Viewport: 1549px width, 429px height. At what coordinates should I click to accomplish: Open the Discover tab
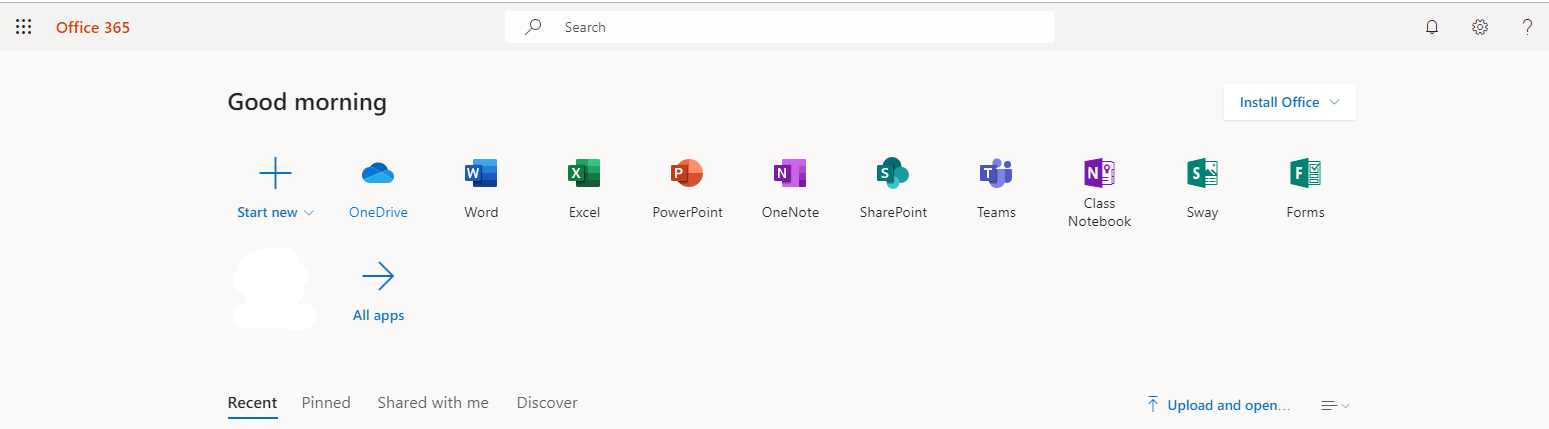coord(547,403)
